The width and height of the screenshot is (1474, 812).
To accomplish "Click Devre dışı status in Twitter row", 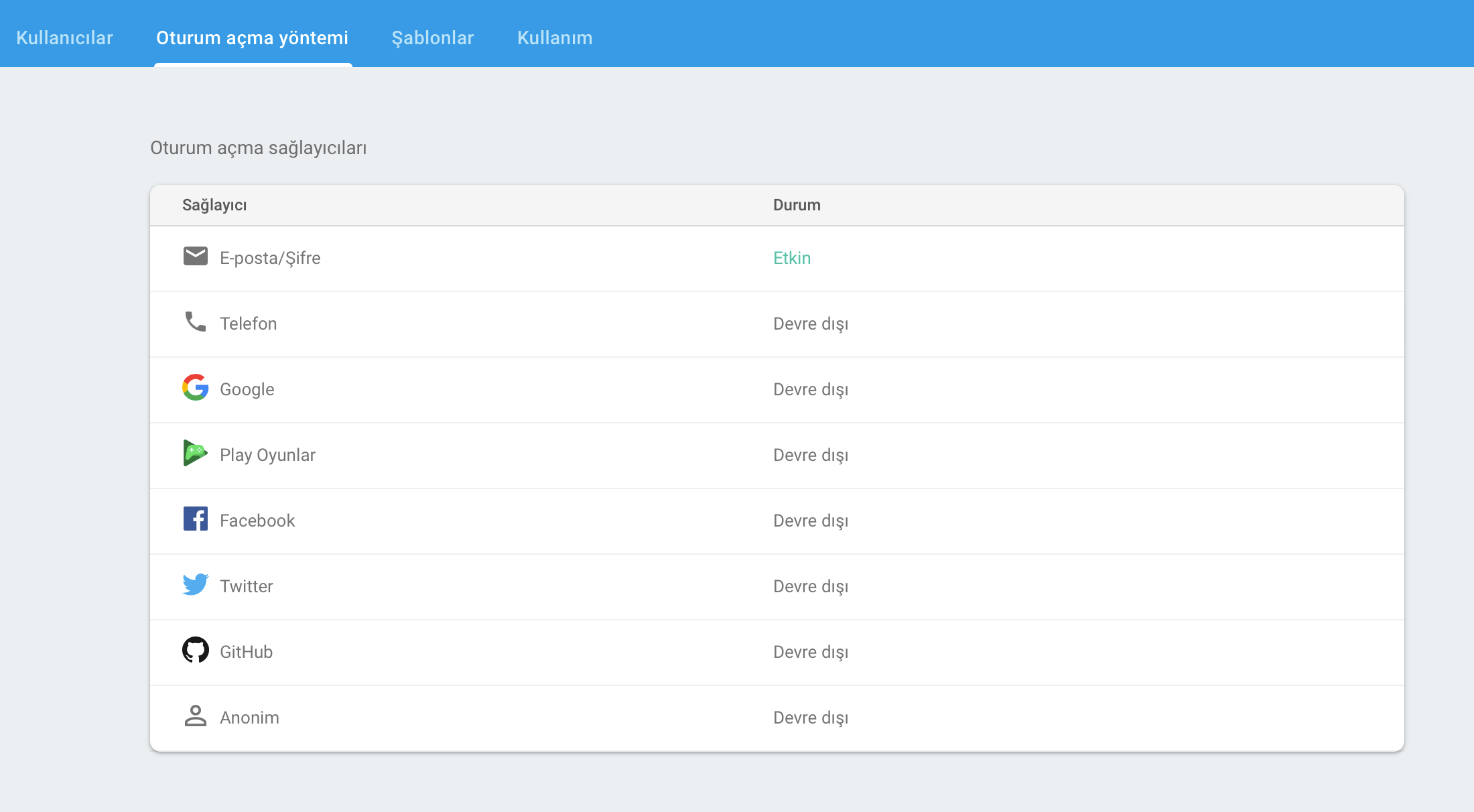I will click(x=811, y=586).
